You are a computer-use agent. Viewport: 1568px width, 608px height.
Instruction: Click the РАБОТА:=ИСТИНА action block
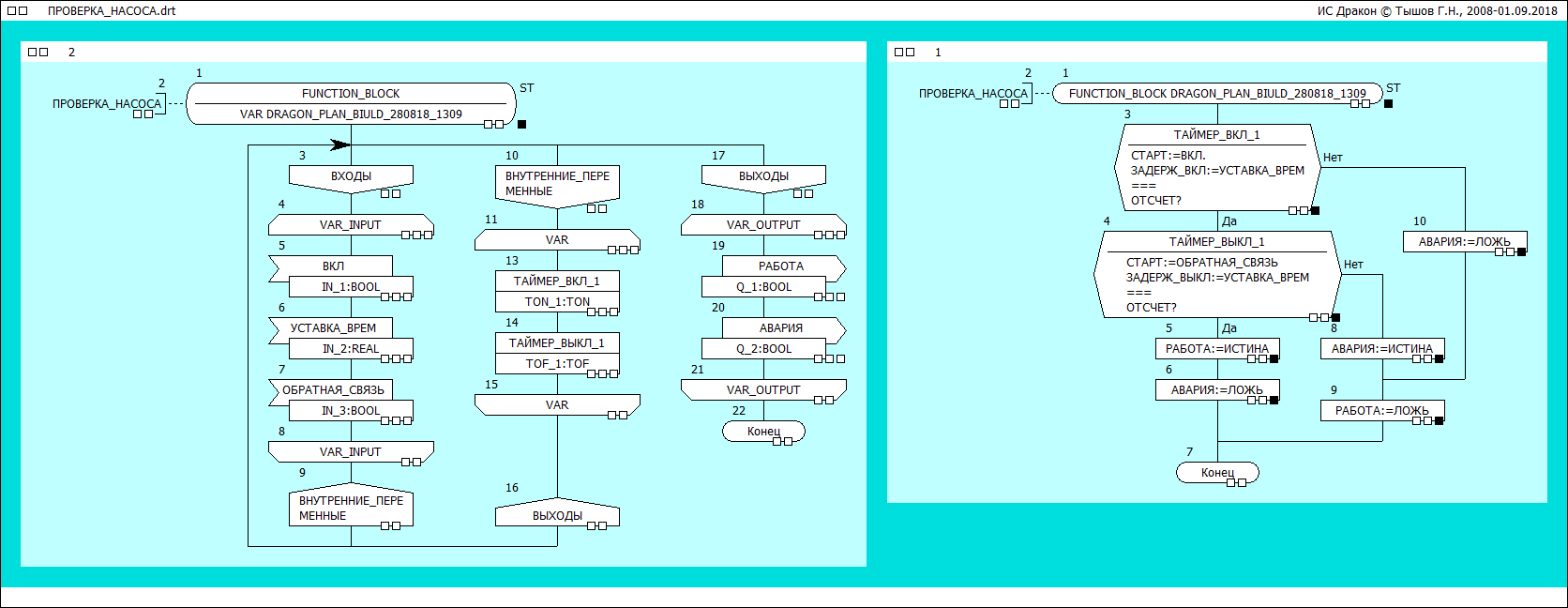(1216, 349)
